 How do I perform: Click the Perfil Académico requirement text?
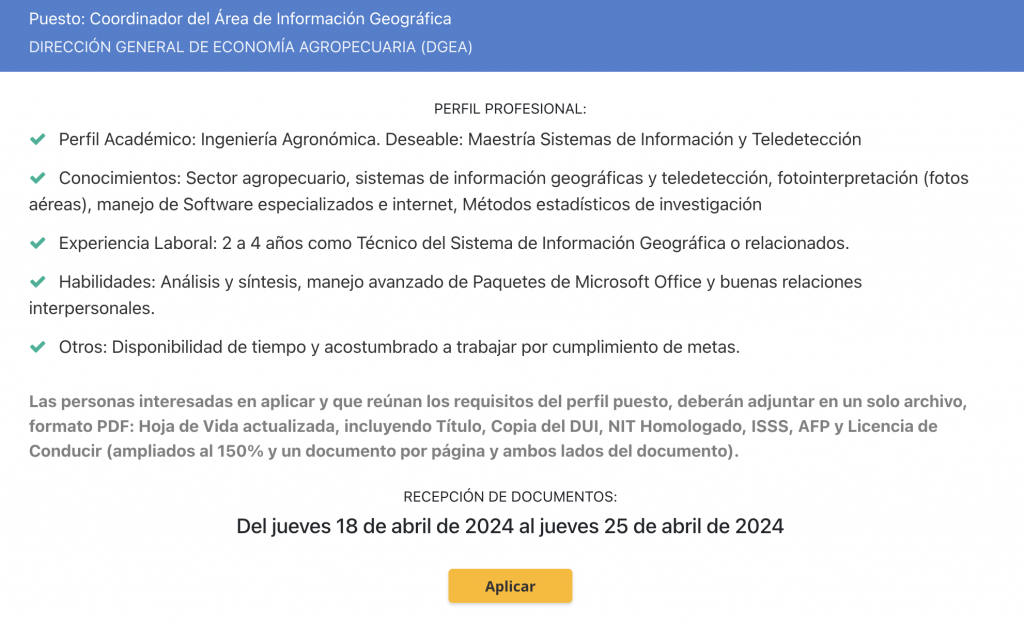coord(460,139)
